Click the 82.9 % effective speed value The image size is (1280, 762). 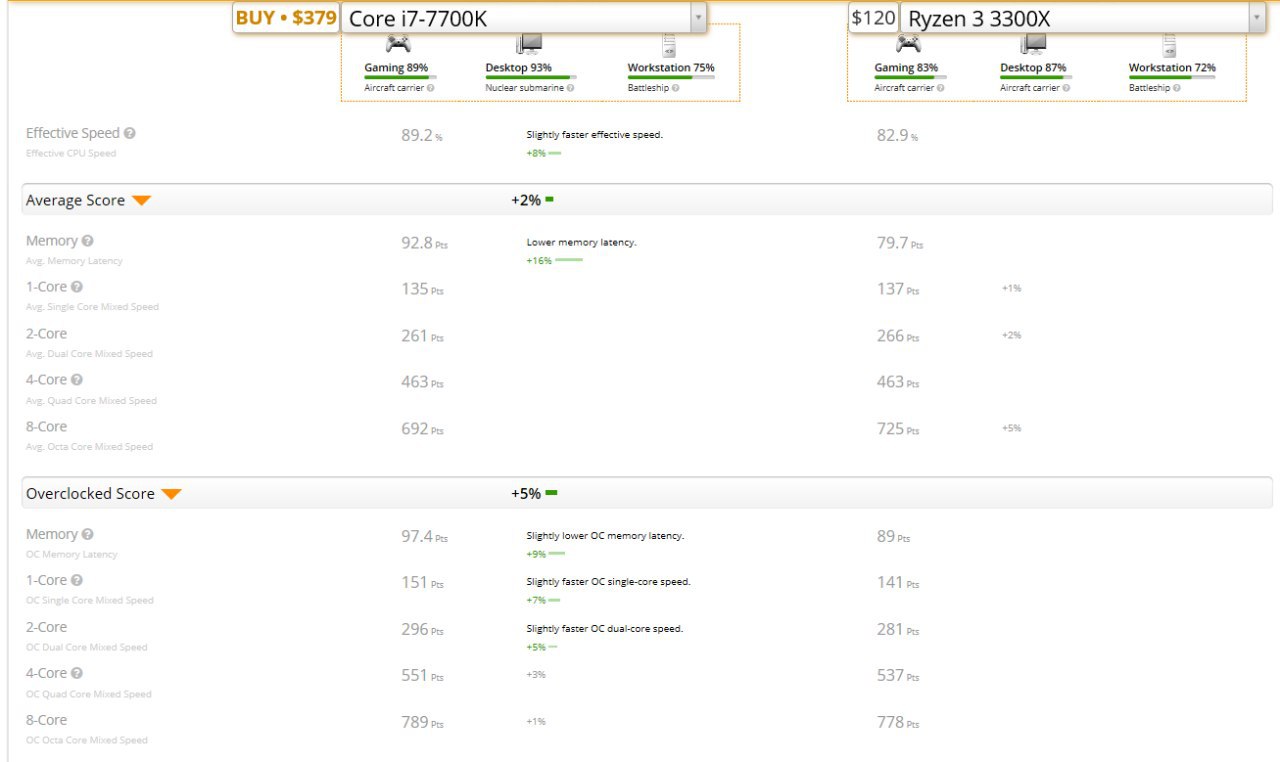(897, 135)
